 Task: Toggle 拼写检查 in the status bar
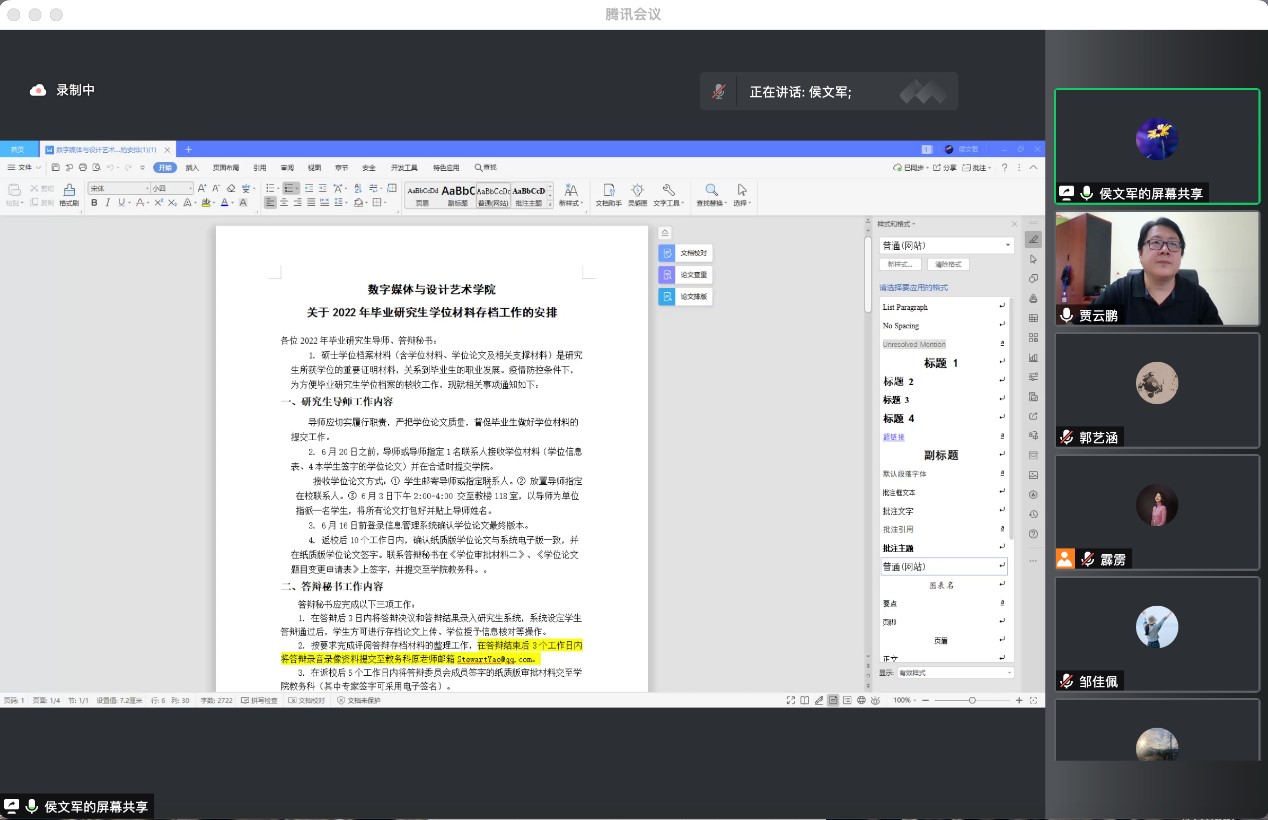260,700
